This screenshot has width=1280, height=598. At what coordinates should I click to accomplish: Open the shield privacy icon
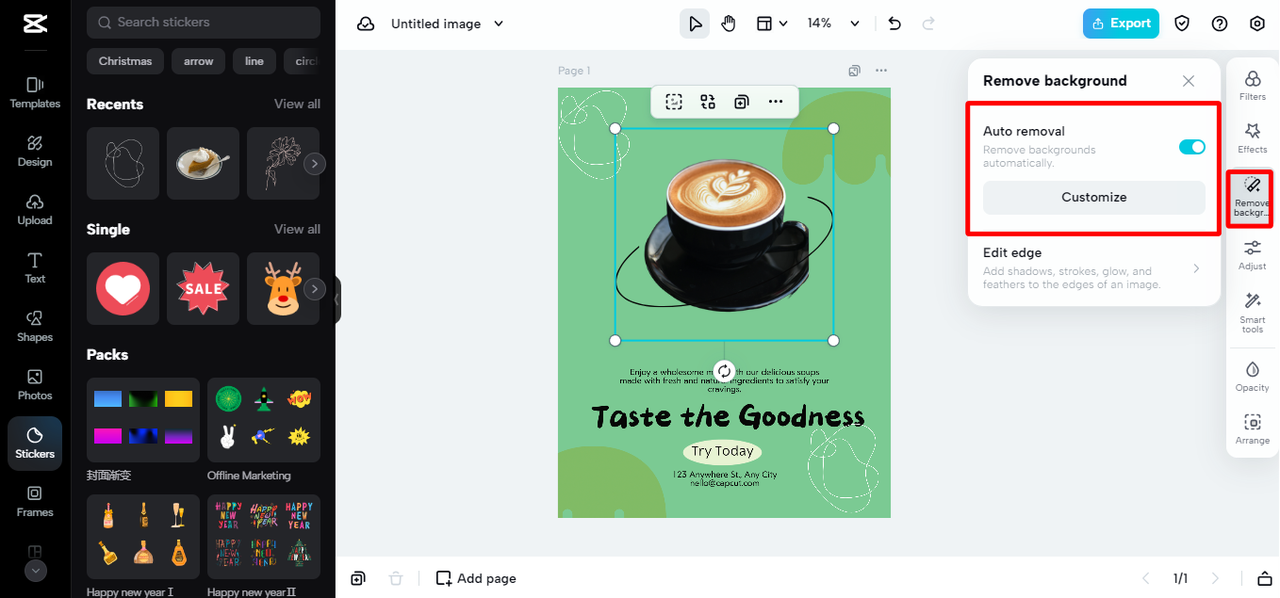point(1182,24)
